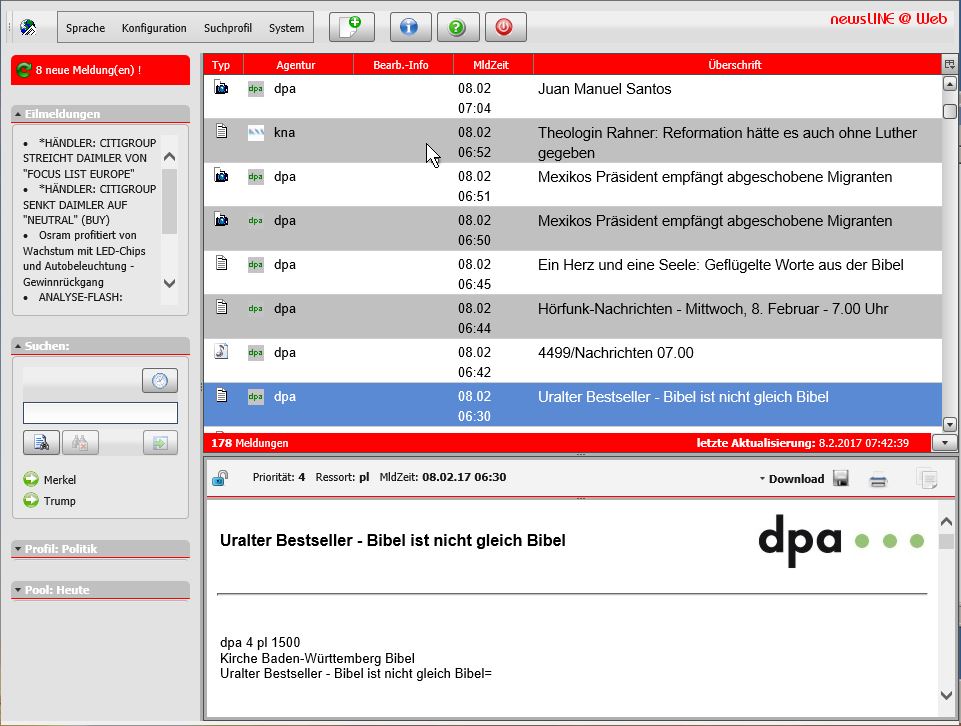Click the new document icon with green plus
This screenshot has width=961, height=726.
coord(351,27)
